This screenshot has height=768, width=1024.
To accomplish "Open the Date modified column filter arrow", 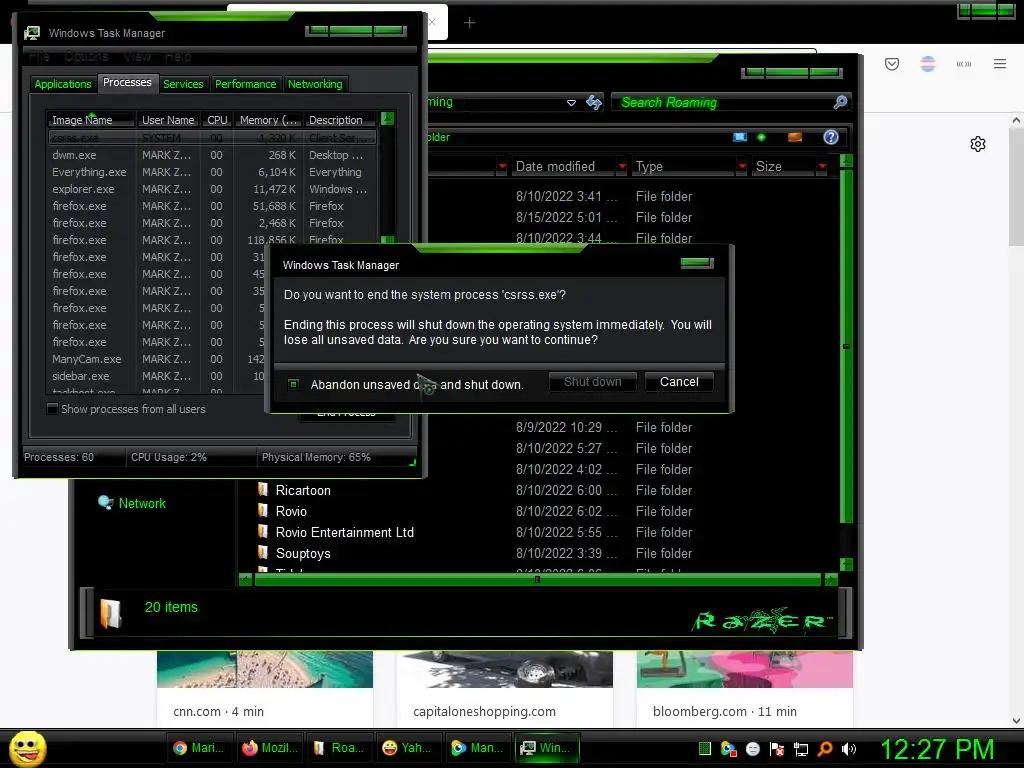I will (x=622, y=166).
